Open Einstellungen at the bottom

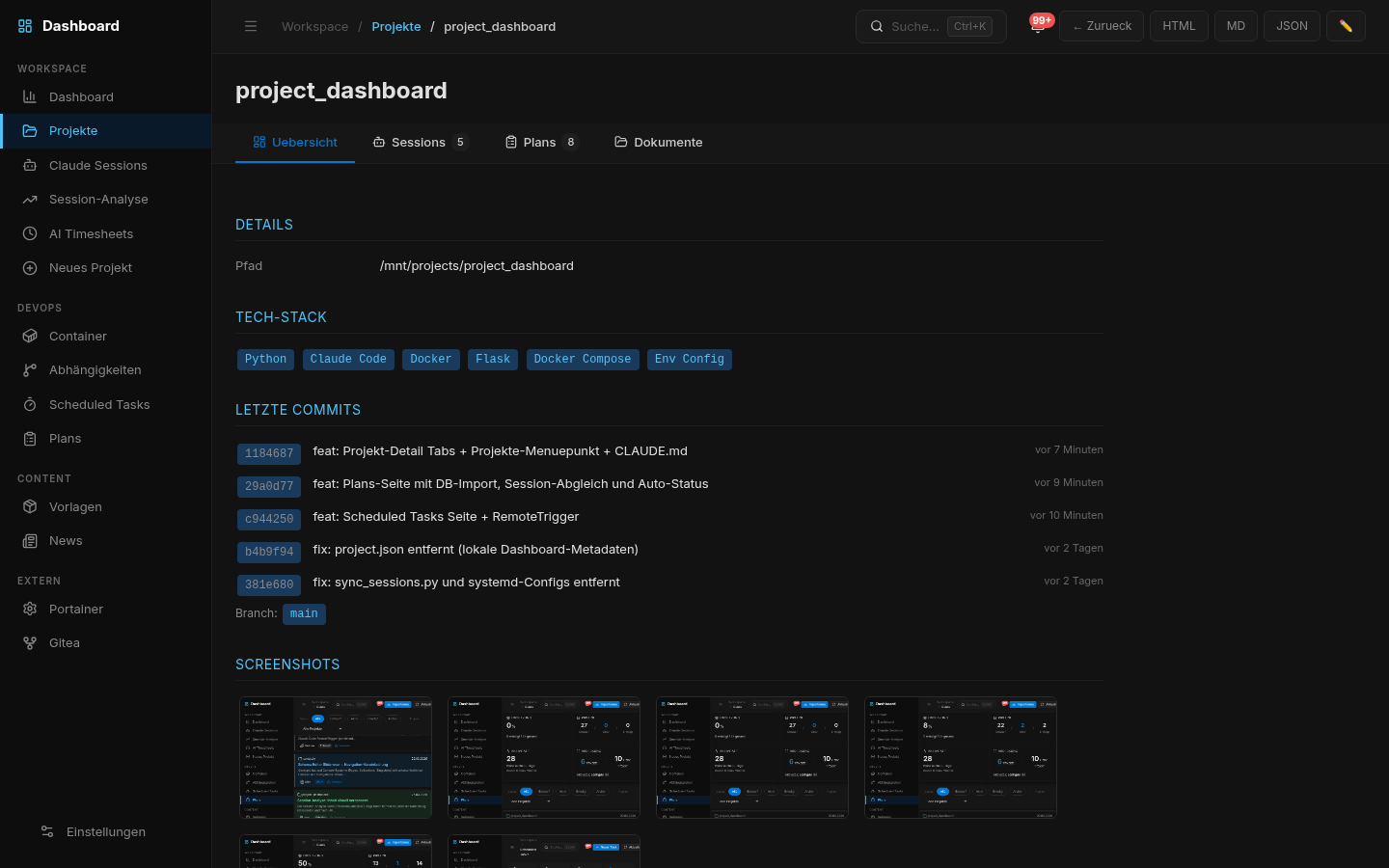106,831
